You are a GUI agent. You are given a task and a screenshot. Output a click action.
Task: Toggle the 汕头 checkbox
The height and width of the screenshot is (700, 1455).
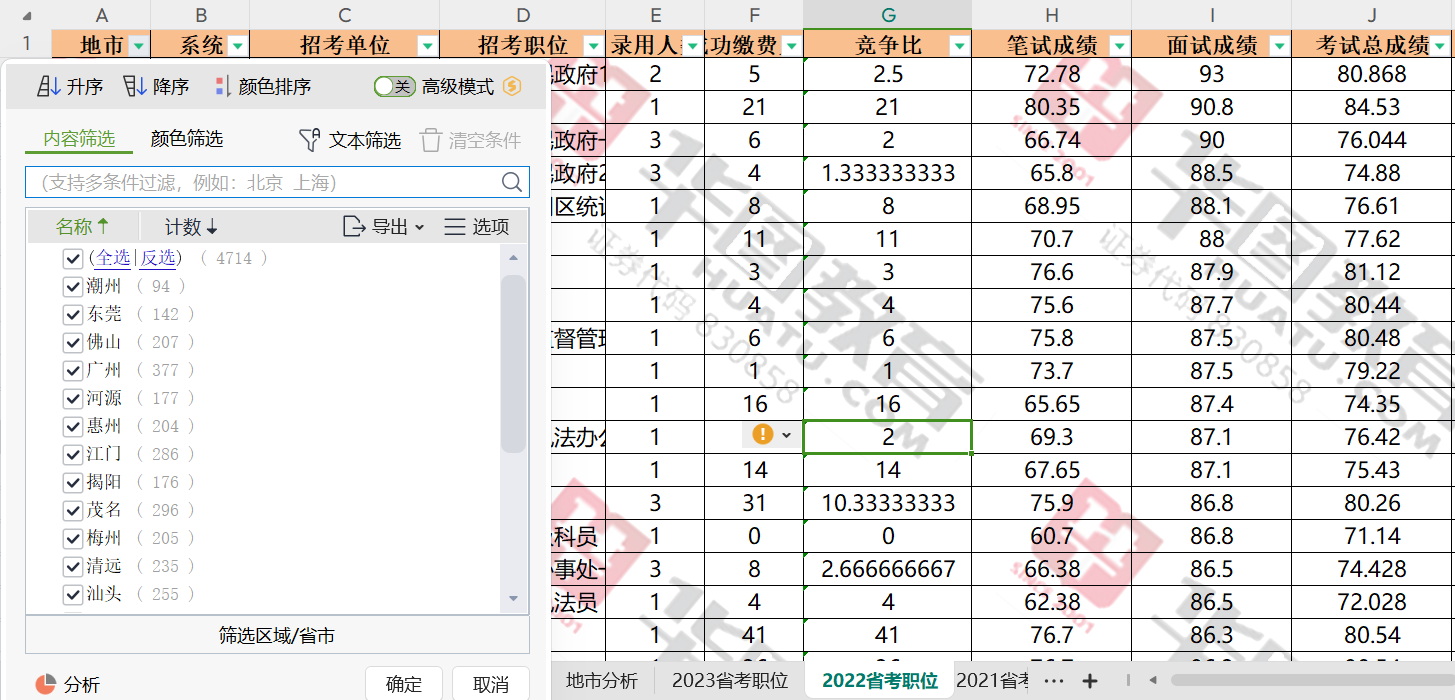[x=72, y=594]
